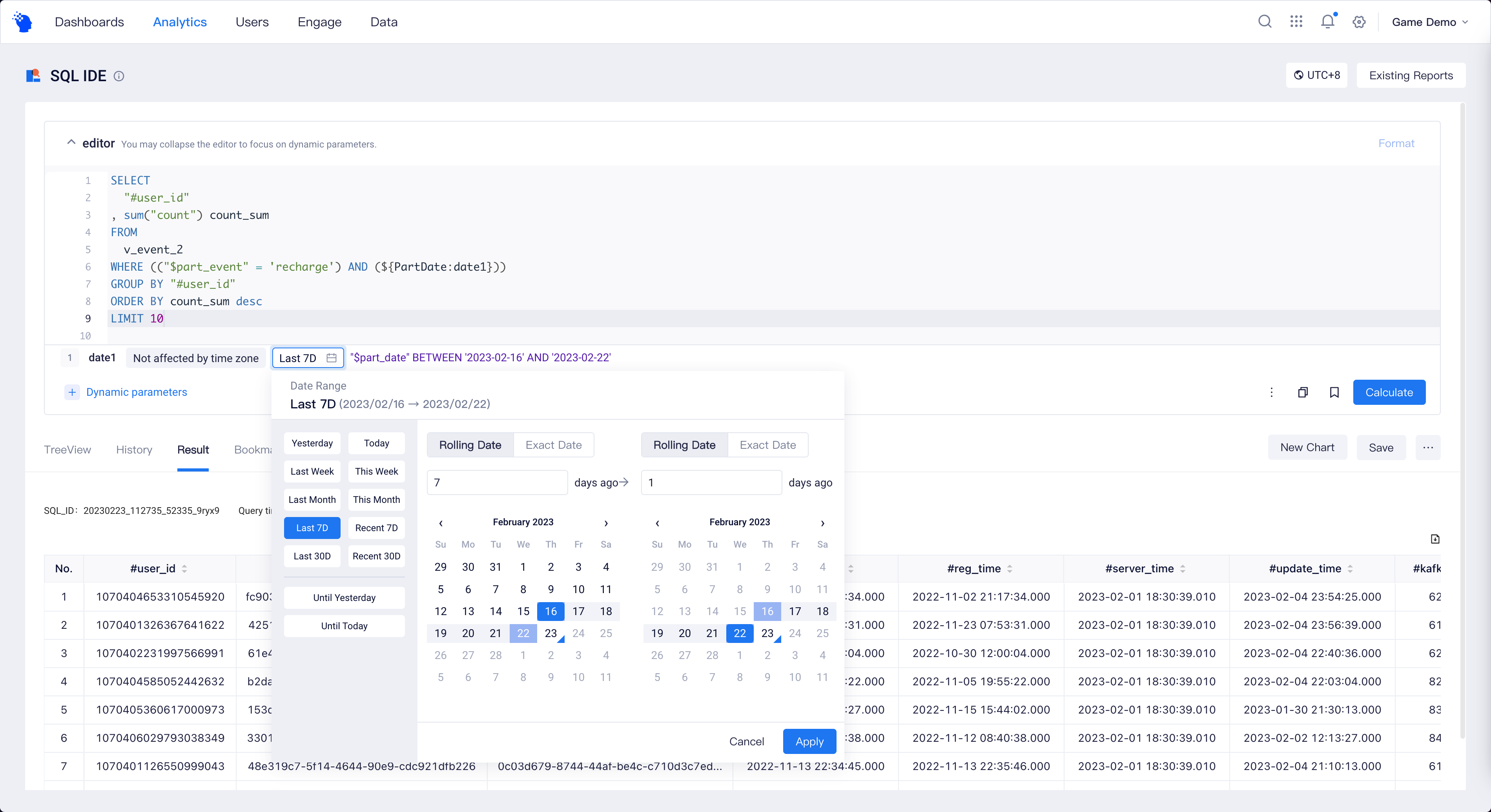Choose the This Month preset
1491x812 pixels.
376,499
